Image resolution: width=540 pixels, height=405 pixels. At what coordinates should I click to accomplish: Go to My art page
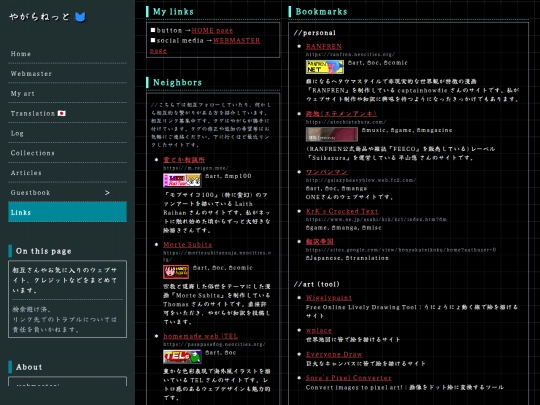(68, 93)
